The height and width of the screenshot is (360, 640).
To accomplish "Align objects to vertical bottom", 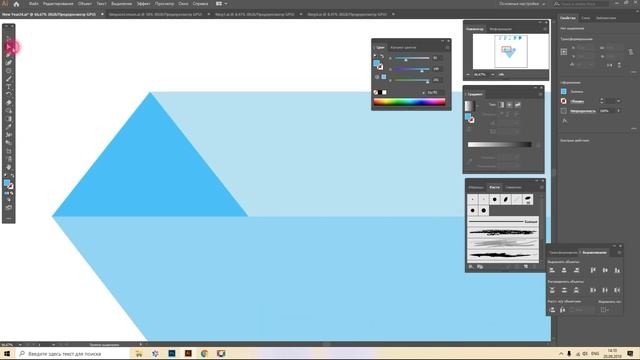I will coord(617,270).
